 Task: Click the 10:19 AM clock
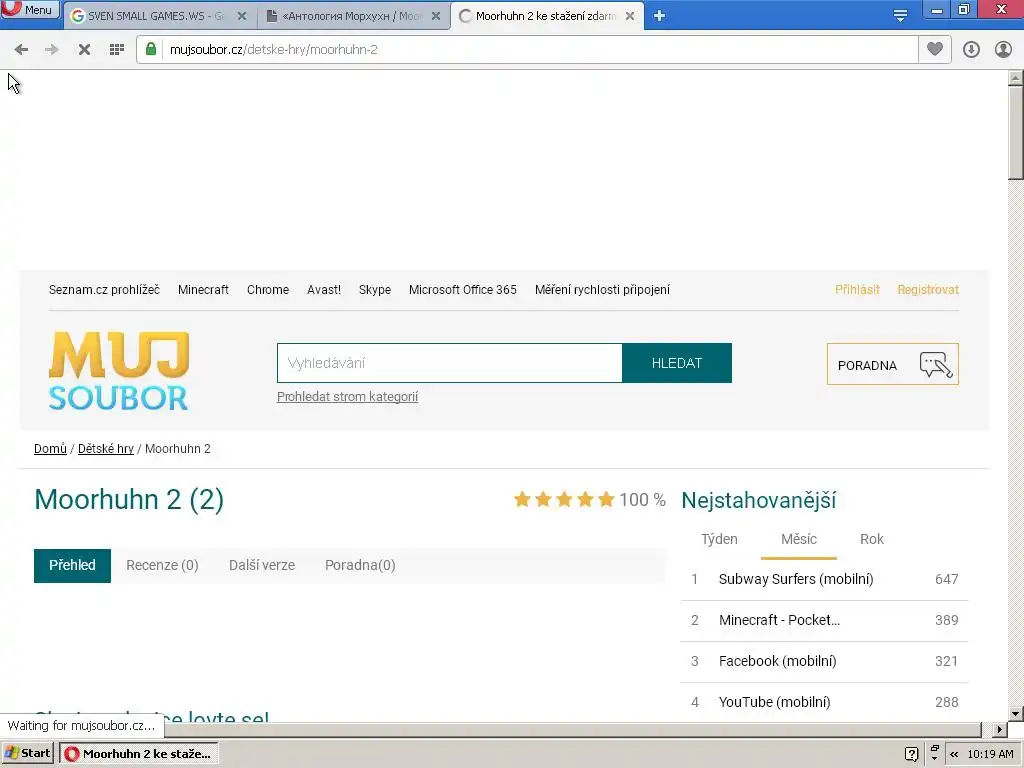pos(991,754)
